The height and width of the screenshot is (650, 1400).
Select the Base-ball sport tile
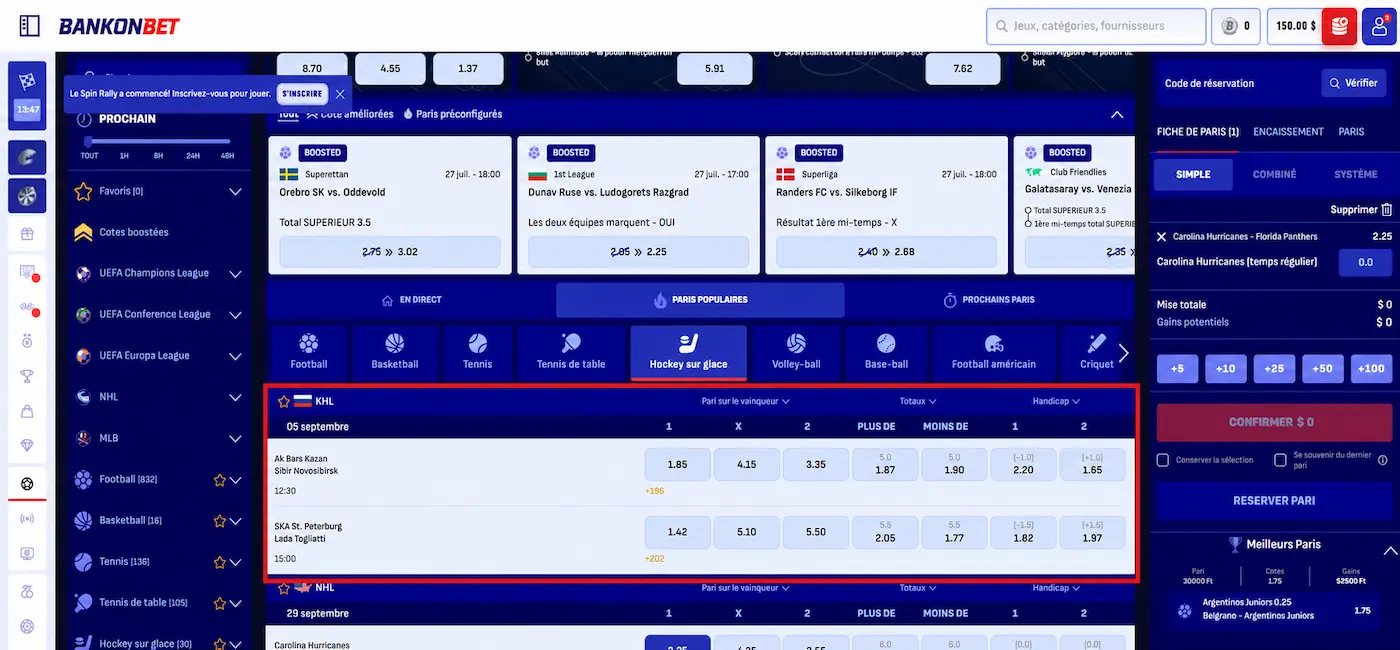click(886, 353)
